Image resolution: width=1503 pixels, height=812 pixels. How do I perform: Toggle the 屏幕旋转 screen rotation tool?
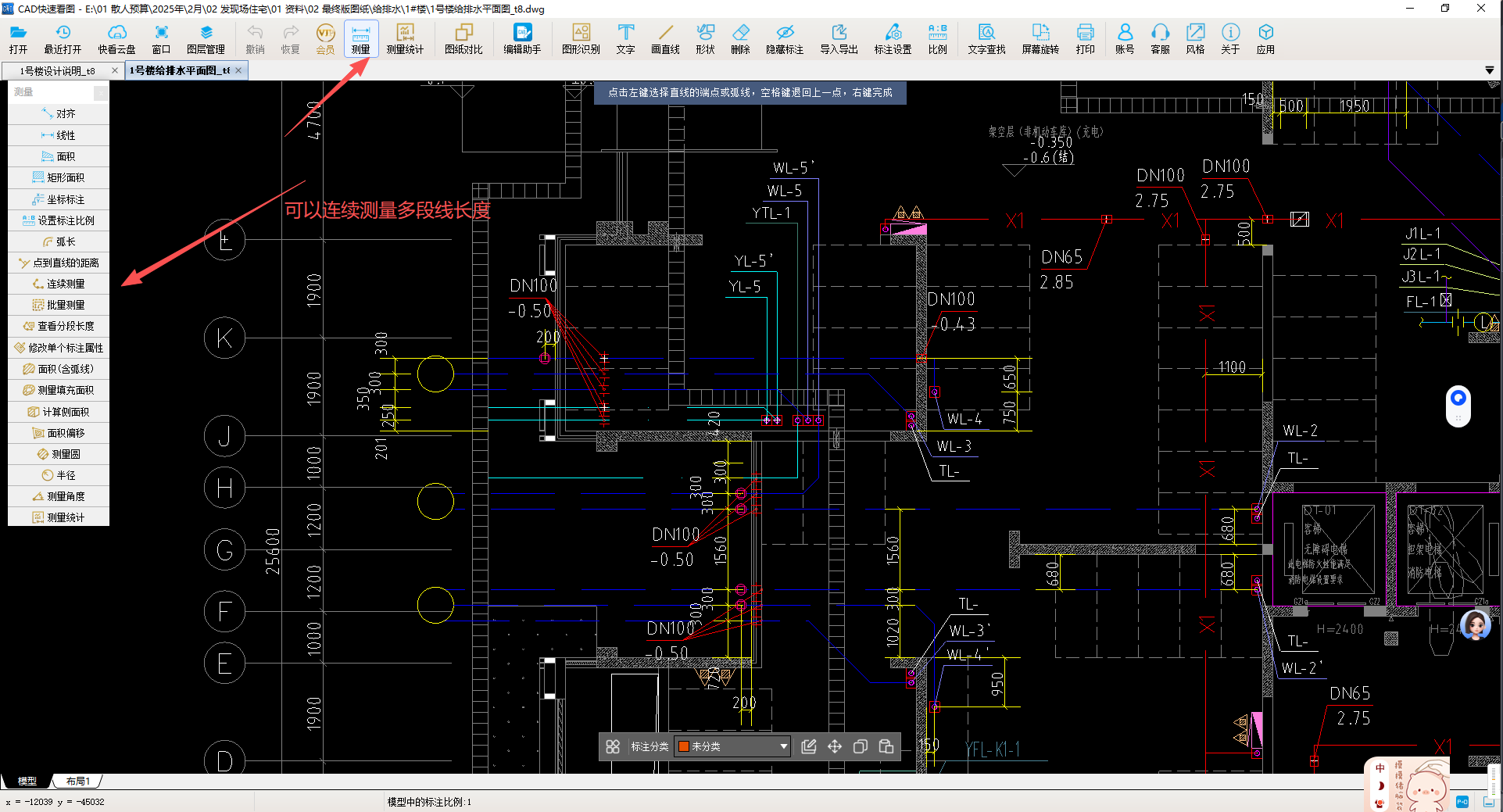tap(1040, 38)
